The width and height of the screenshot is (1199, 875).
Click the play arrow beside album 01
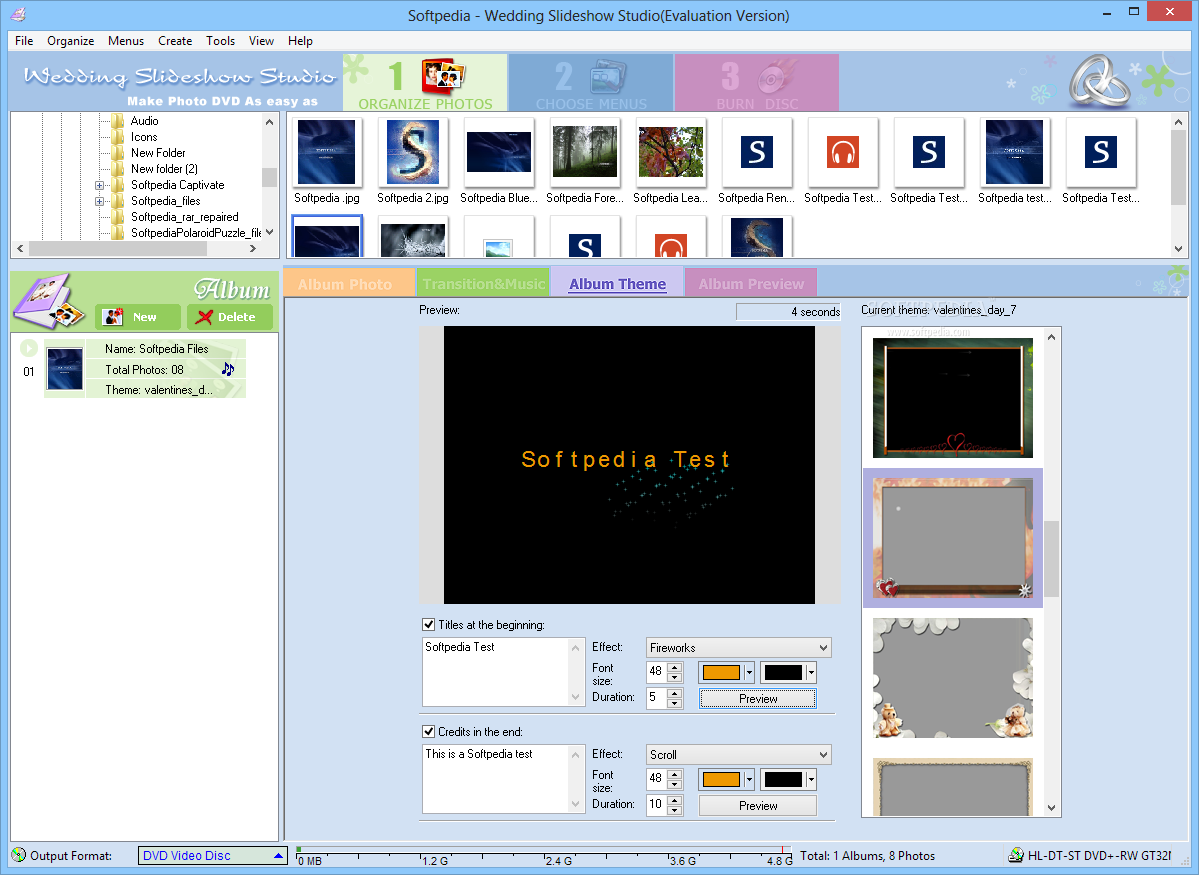tap(28, 349)
